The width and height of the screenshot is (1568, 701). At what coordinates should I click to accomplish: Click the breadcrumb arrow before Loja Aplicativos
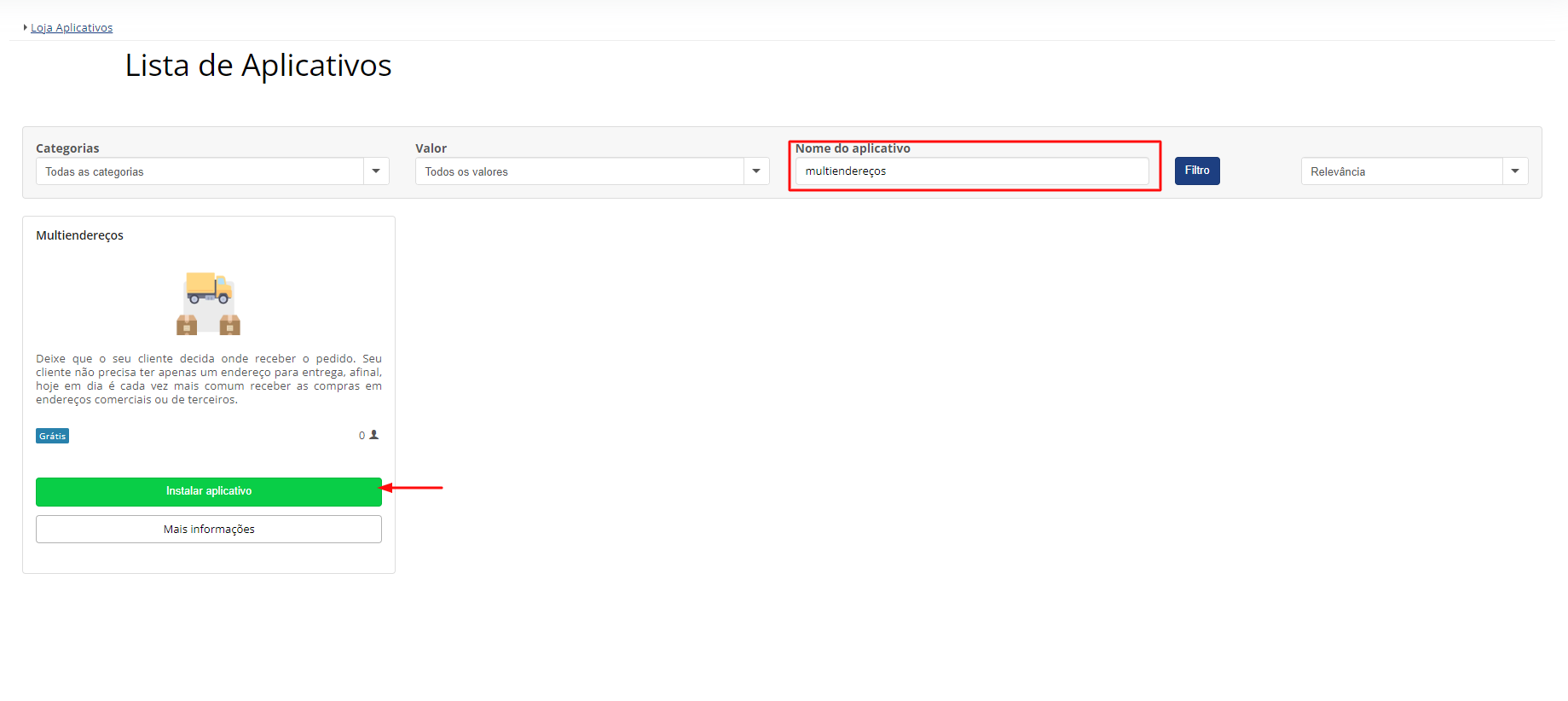(26, 27)
